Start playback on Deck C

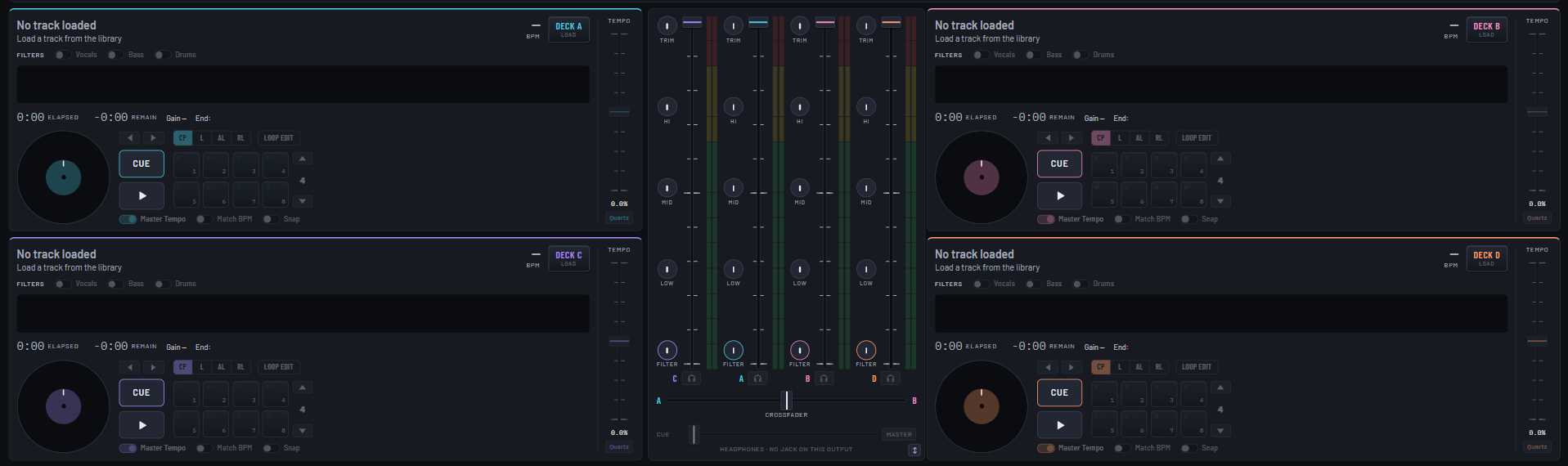pyautogui.click(x=142, y=425)
